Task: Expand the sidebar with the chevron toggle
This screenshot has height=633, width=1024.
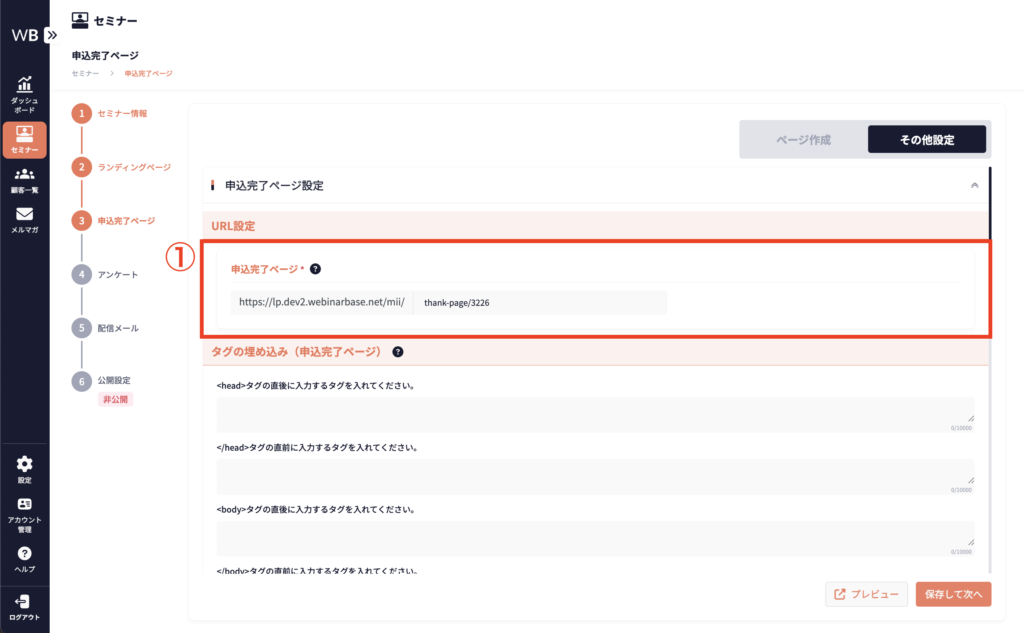Action: [52, 34]
